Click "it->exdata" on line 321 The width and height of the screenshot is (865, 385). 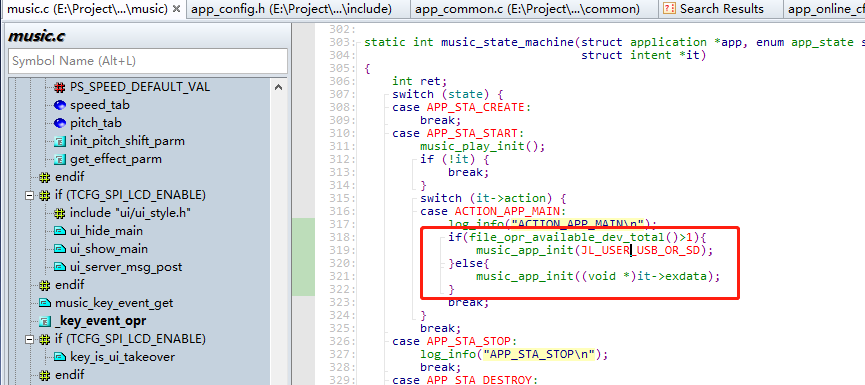coord(671,276)
